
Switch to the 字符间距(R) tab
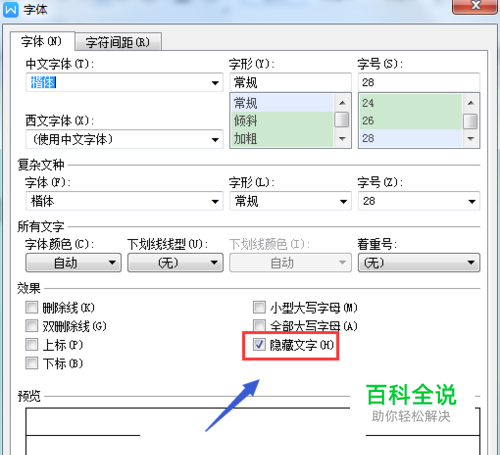118,42
